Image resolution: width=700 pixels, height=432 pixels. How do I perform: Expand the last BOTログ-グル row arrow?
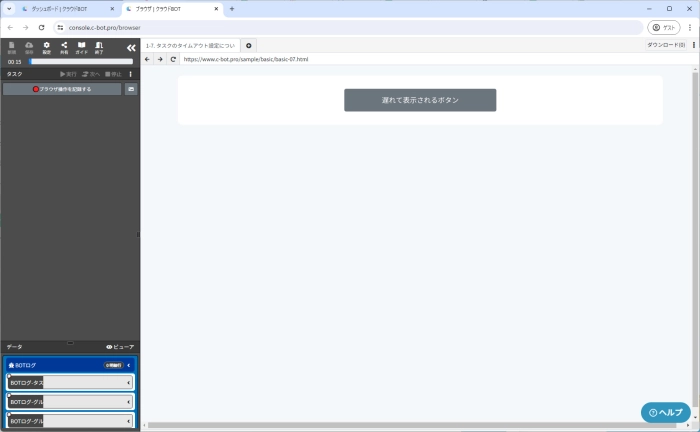(x=129, y=421)
